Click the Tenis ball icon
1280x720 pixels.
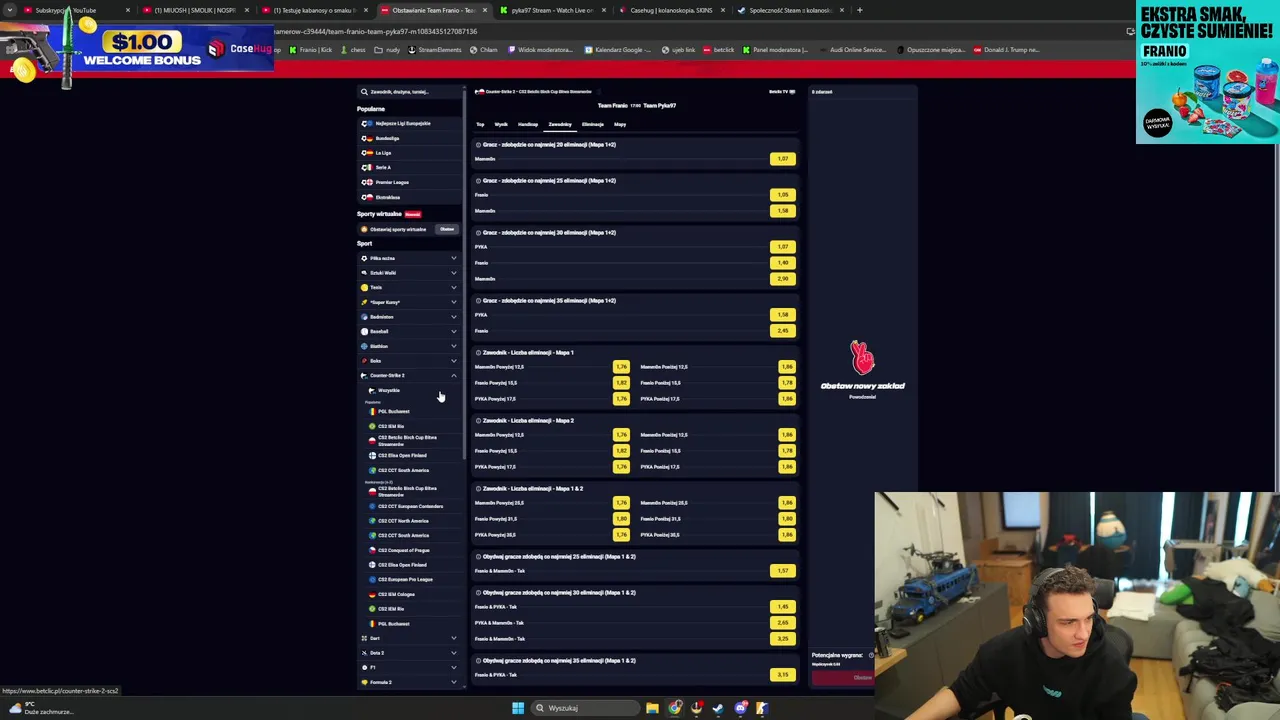364,288
